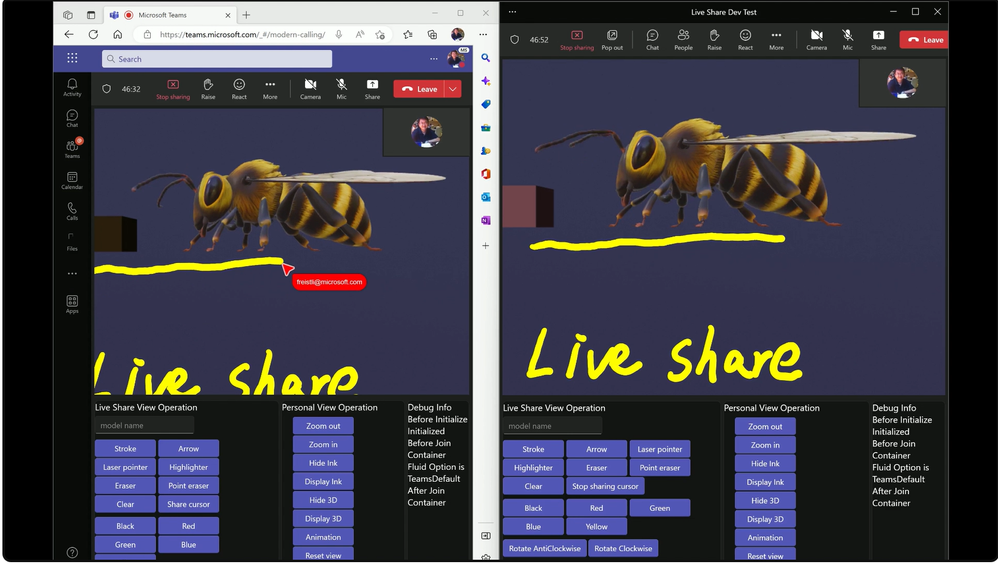Open Files in Teams left sidebar
This screenshot has height=564, width=998.
pyautogui.click(x=72, y=242)
